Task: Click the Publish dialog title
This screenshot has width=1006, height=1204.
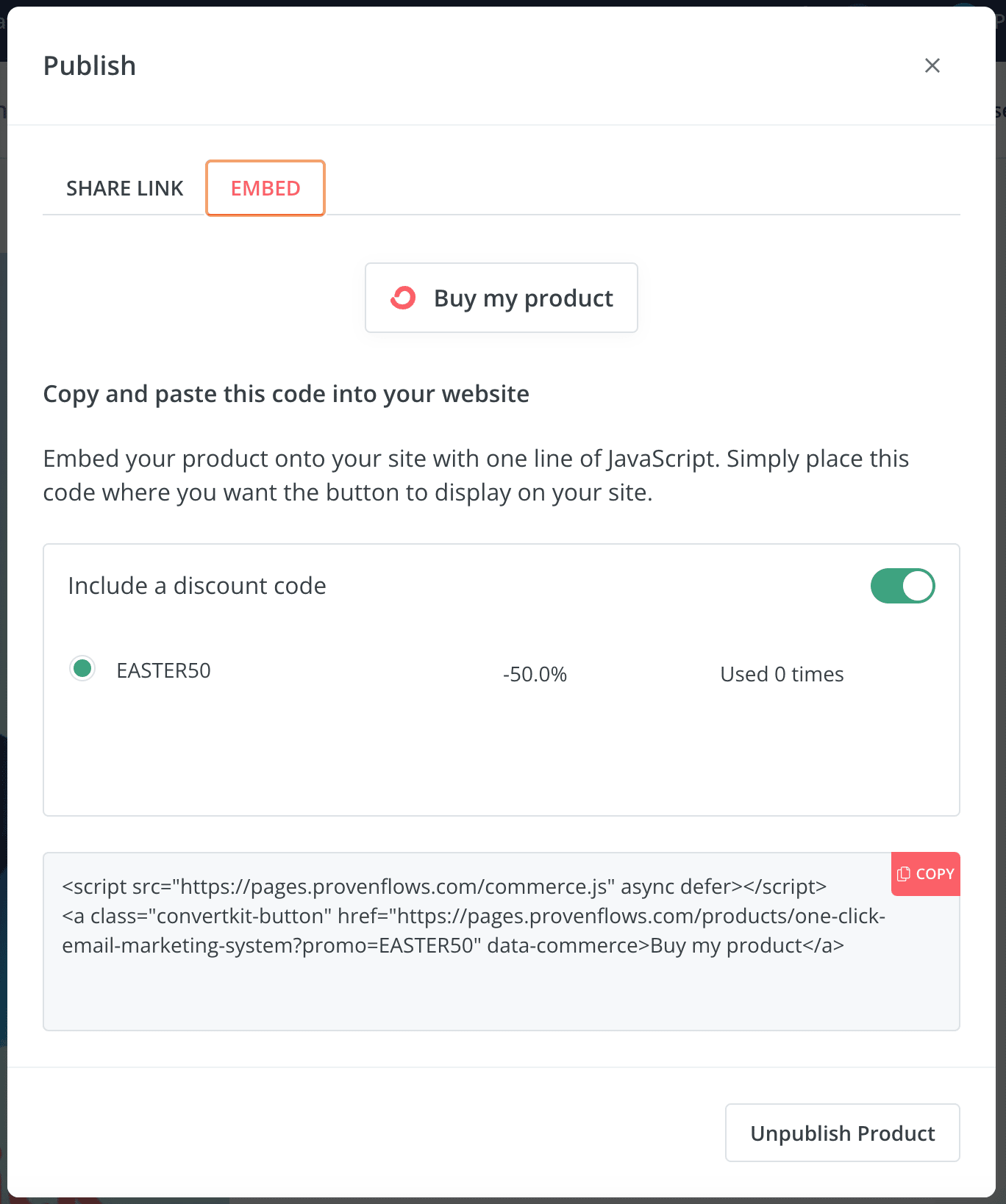Action: tap(90, 66)
